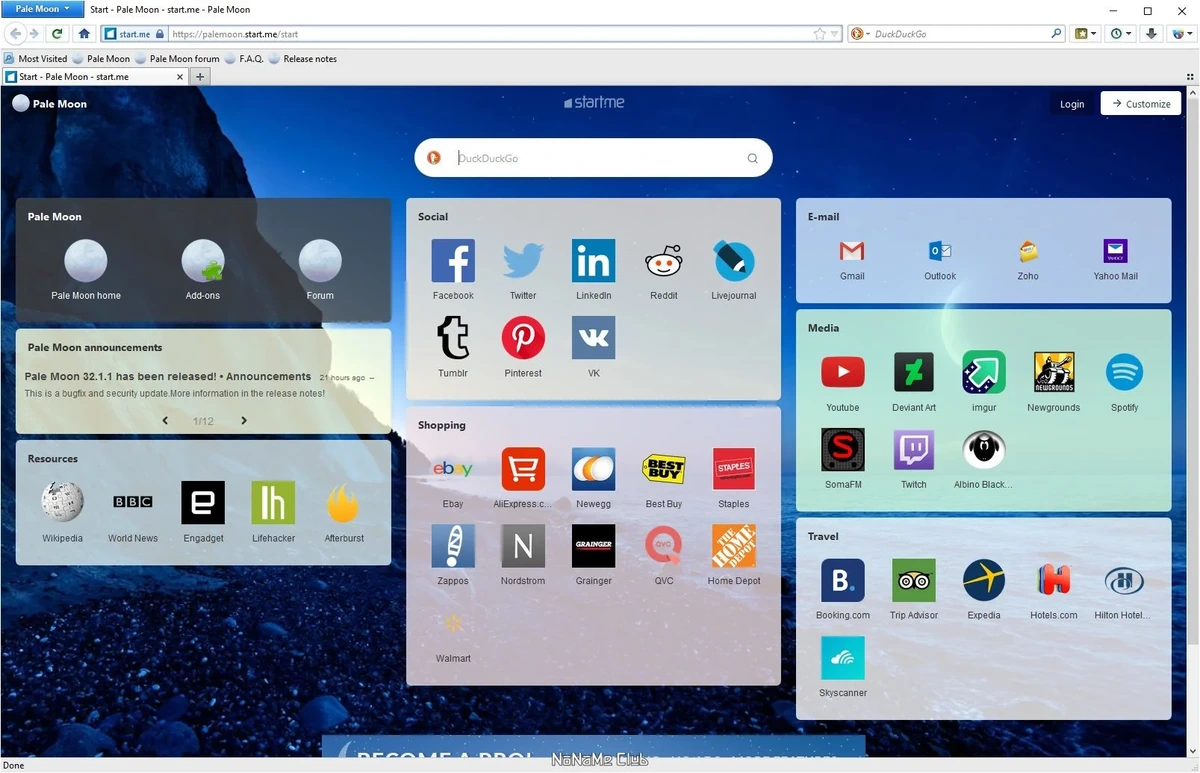Viewport: 1200px width, 773px height.
Task: Open the Home Depot icon
Action: click(734, 546)
